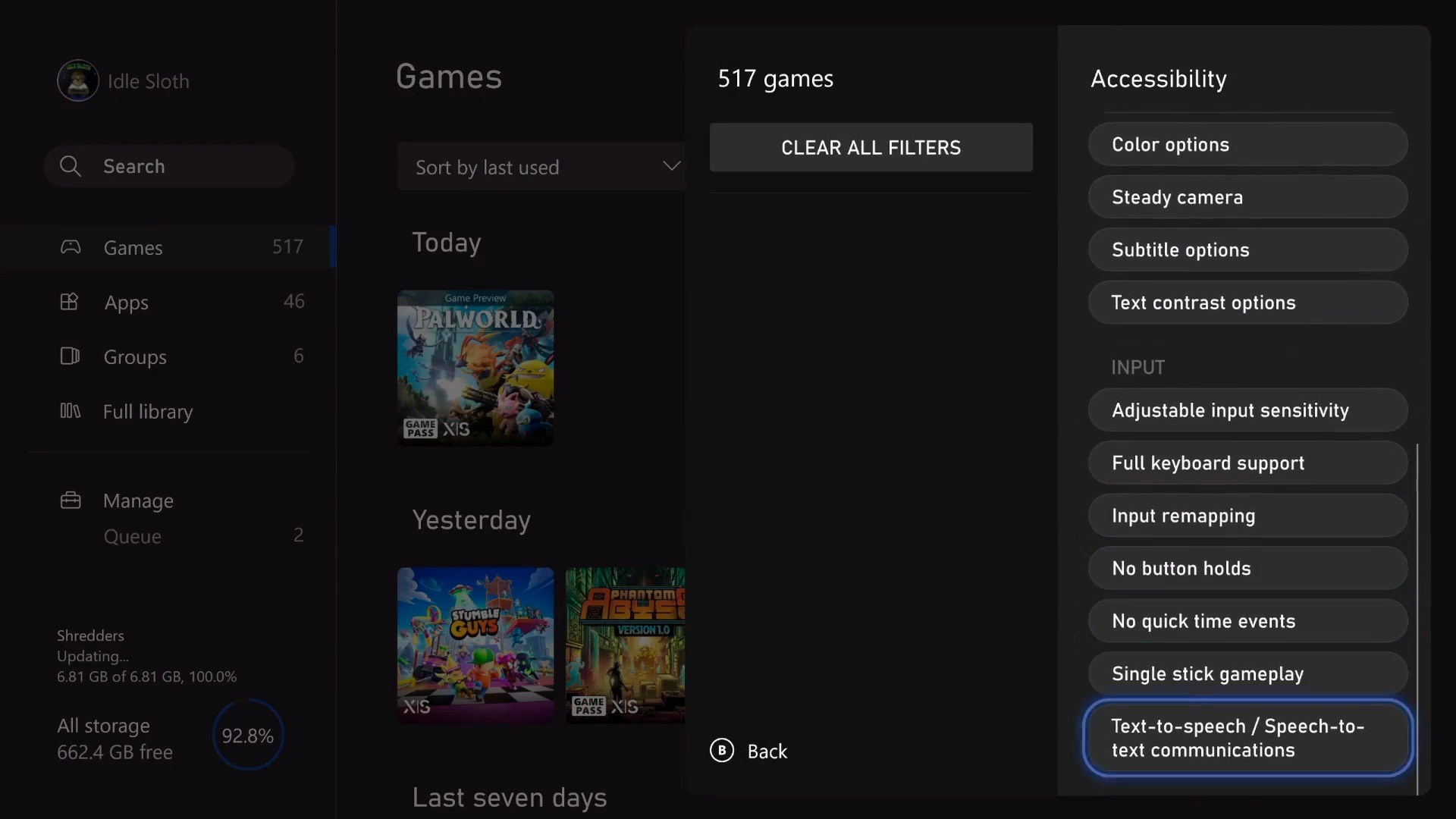Click the Games controller icon
This screenshot has width=1456, height=819.
(71, 247)
